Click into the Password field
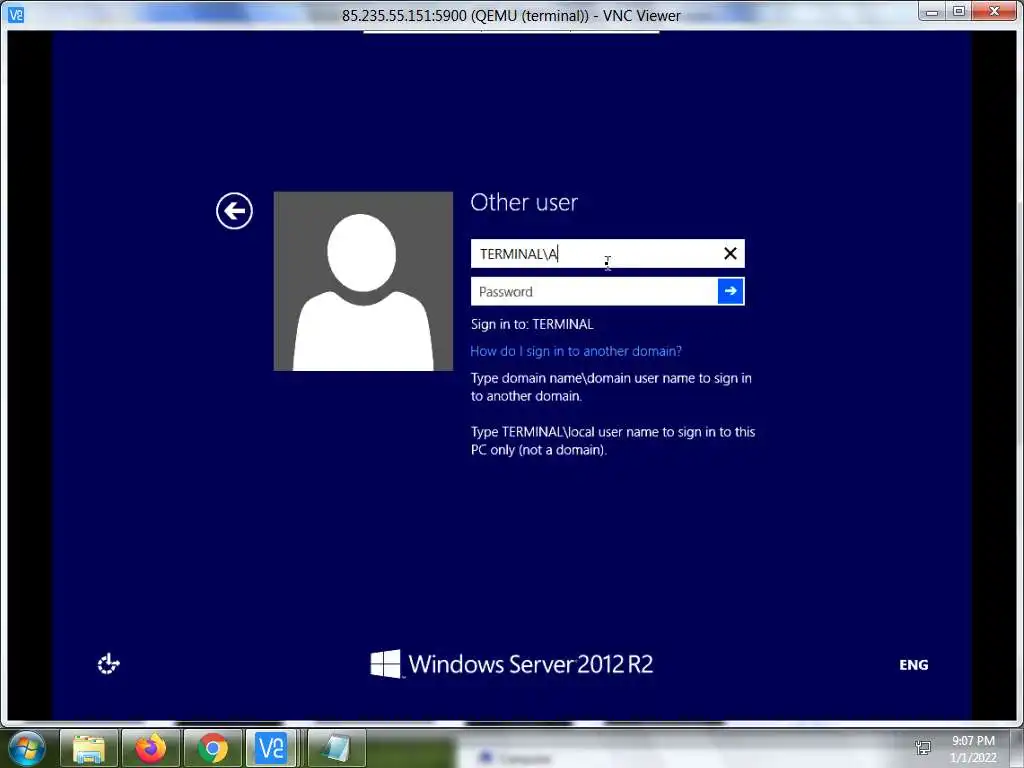1024x768 pixels. click(x=594, y=291)
